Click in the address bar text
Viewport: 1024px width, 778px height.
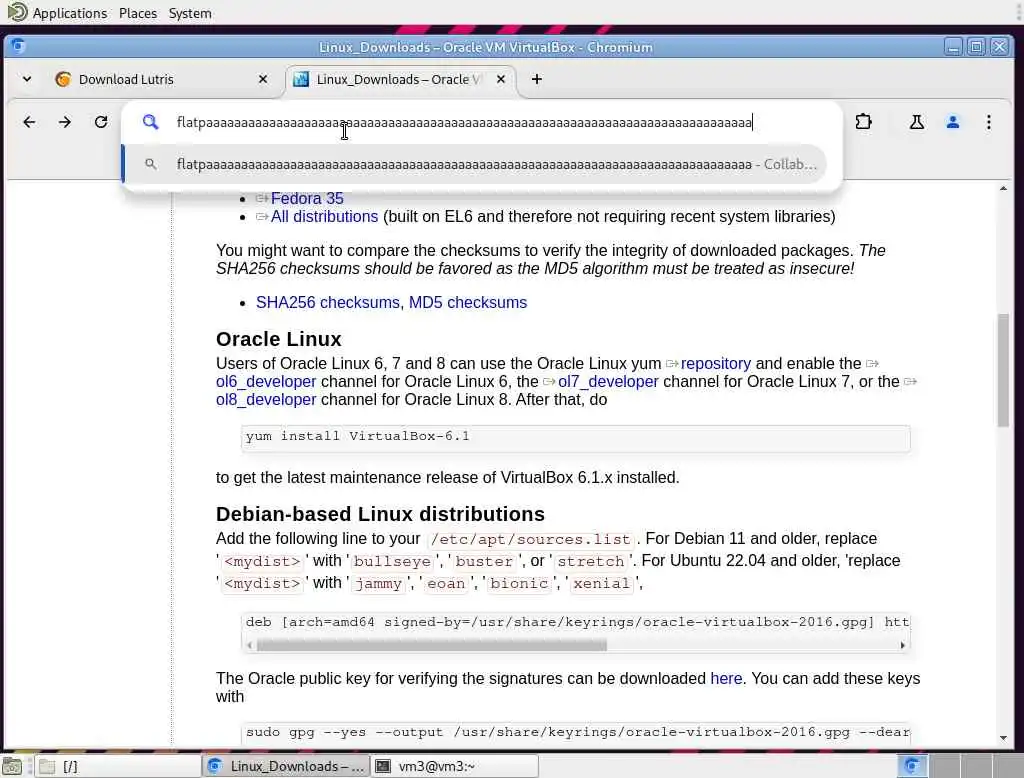click(x=464, y=122)
